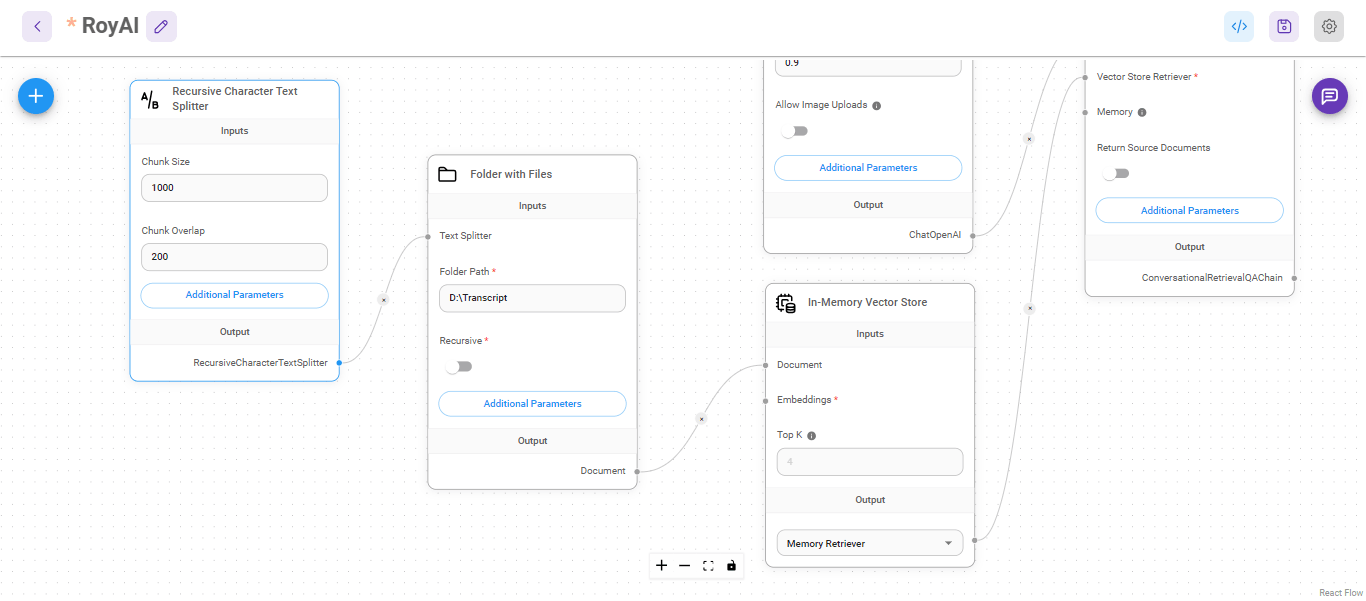The height and width of the screenshot is (601, 1366).
Task: Open the purple chat message button
Action: [x=1329, y=96]
